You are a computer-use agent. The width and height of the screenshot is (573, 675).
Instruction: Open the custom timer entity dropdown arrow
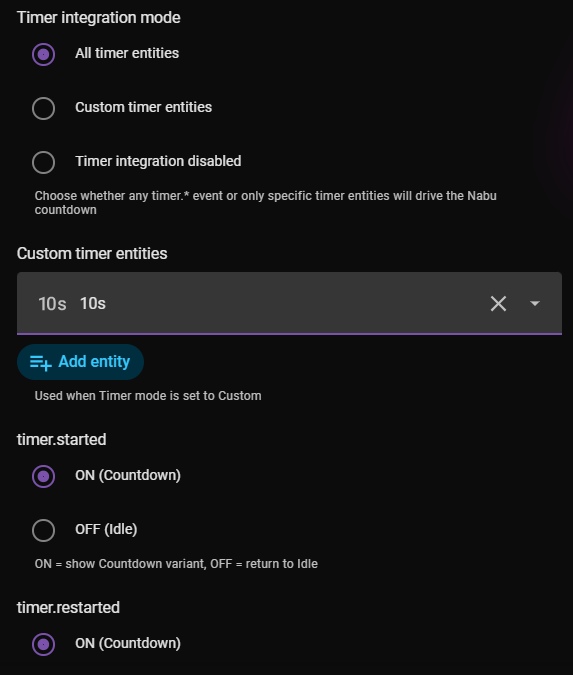pos(535,303)
